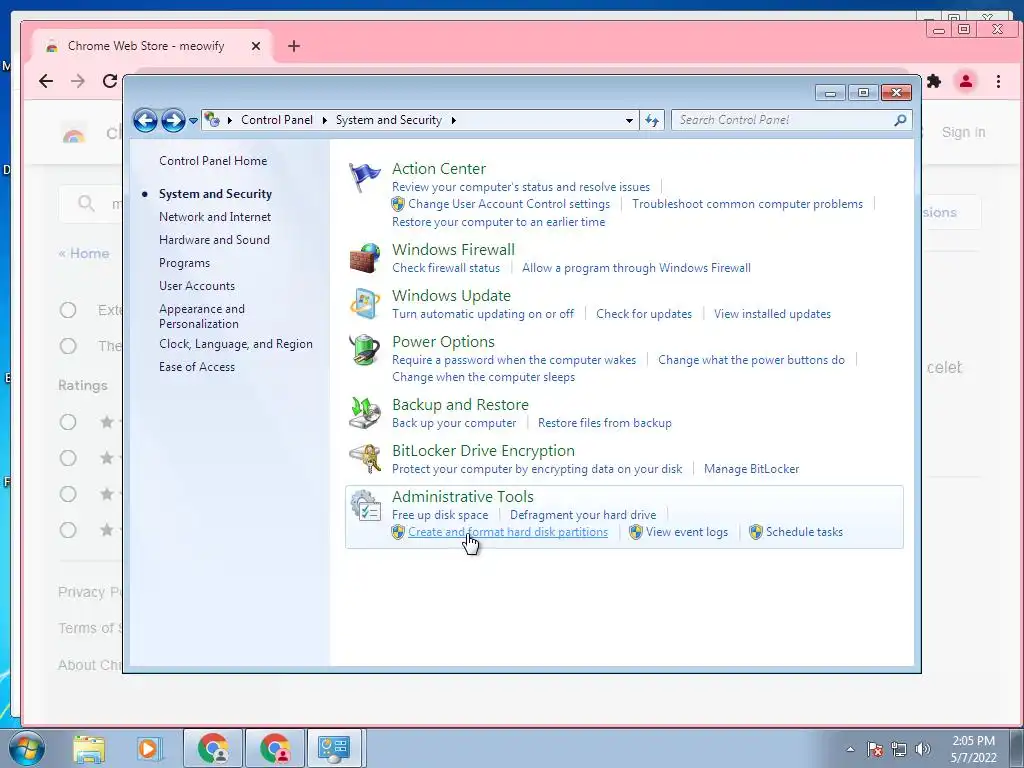
Task: Click Free up disk space
Action: [x=440, y=515]
